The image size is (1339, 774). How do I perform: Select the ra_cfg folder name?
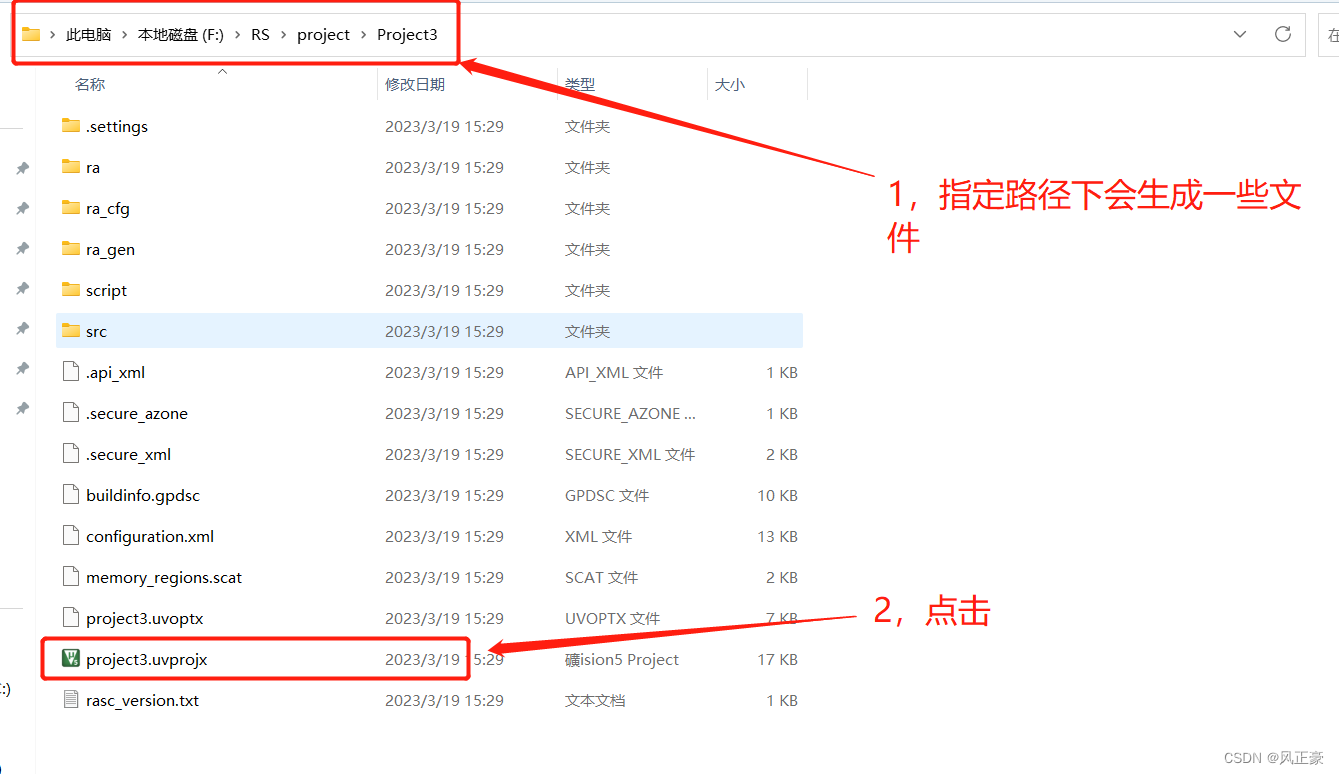click(x=108, y=209)
